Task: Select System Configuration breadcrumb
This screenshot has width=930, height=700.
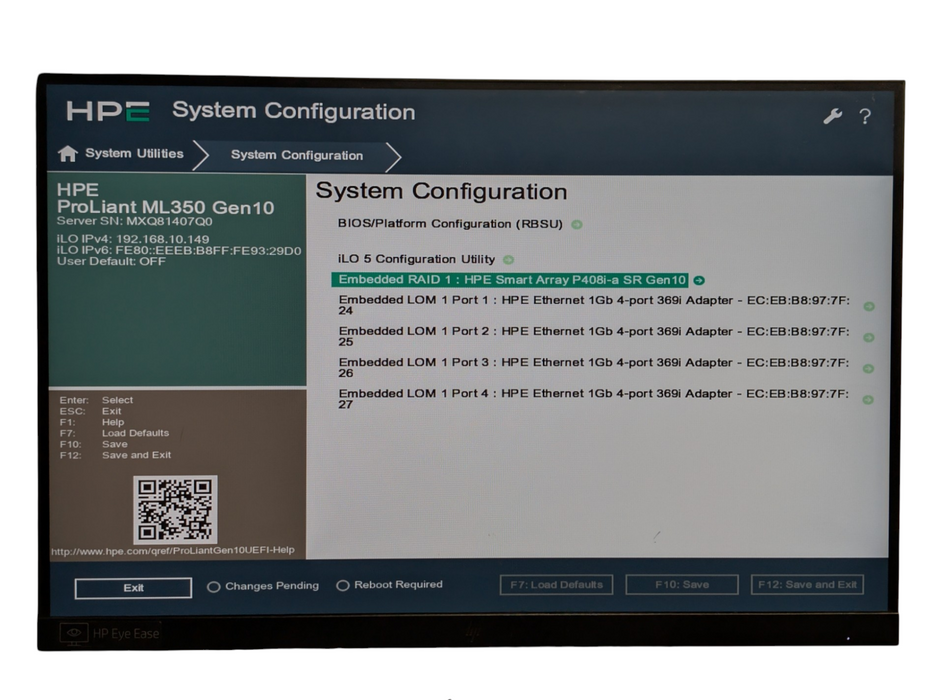Action: (x=297, y=155)
